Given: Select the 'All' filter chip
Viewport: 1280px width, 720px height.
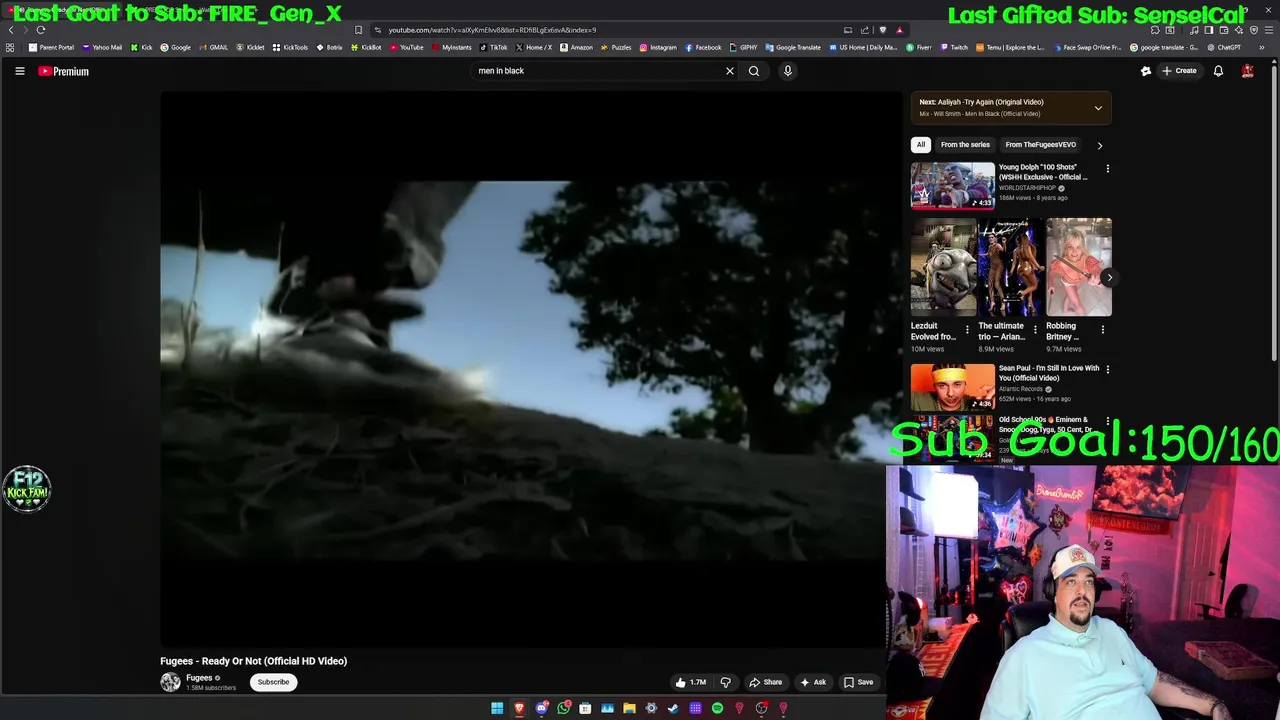Looking at the screenshot, I should click(921, 145).
